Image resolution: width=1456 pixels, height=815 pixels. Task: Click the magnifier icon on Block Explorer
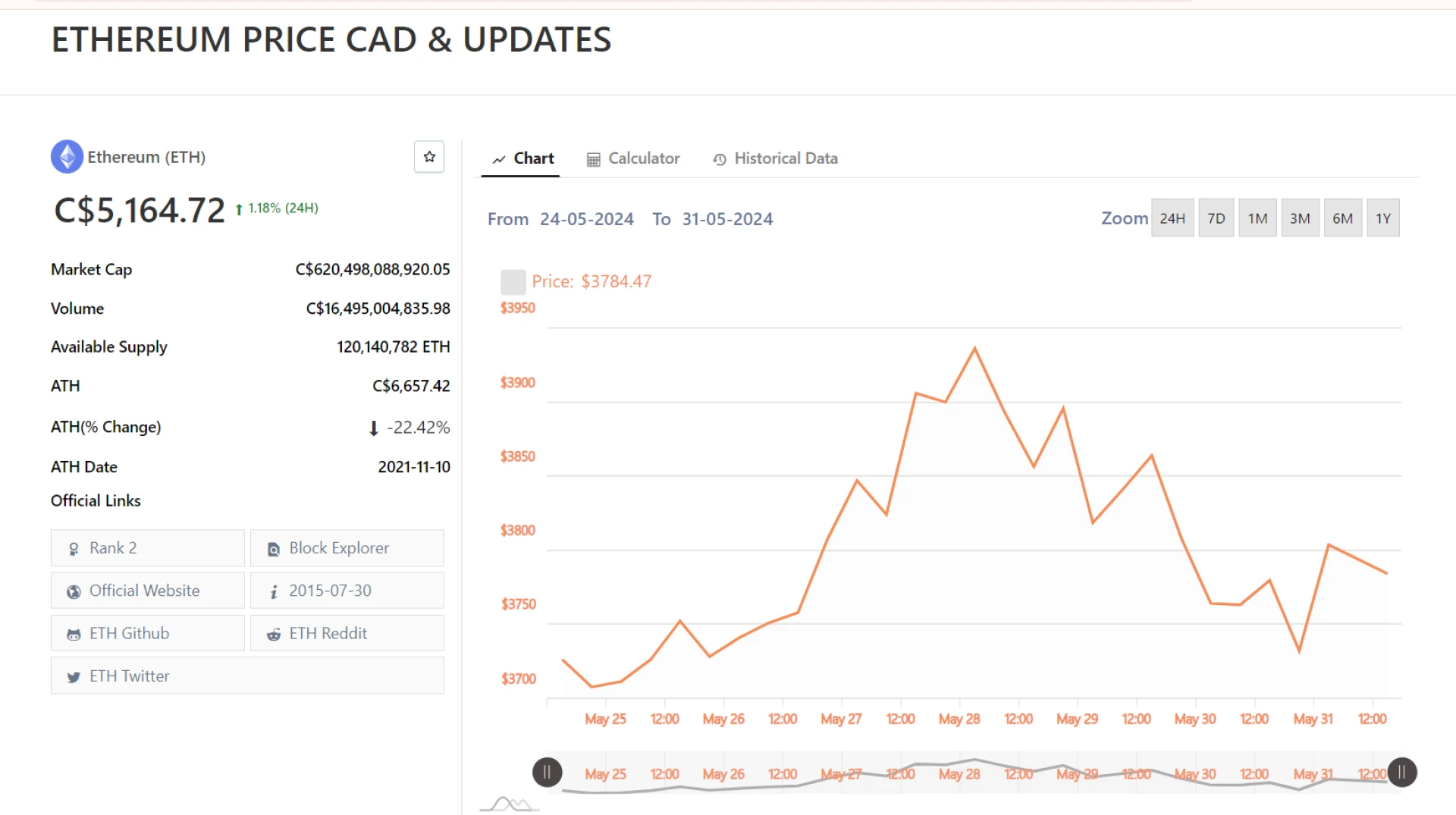click(273, 549)
